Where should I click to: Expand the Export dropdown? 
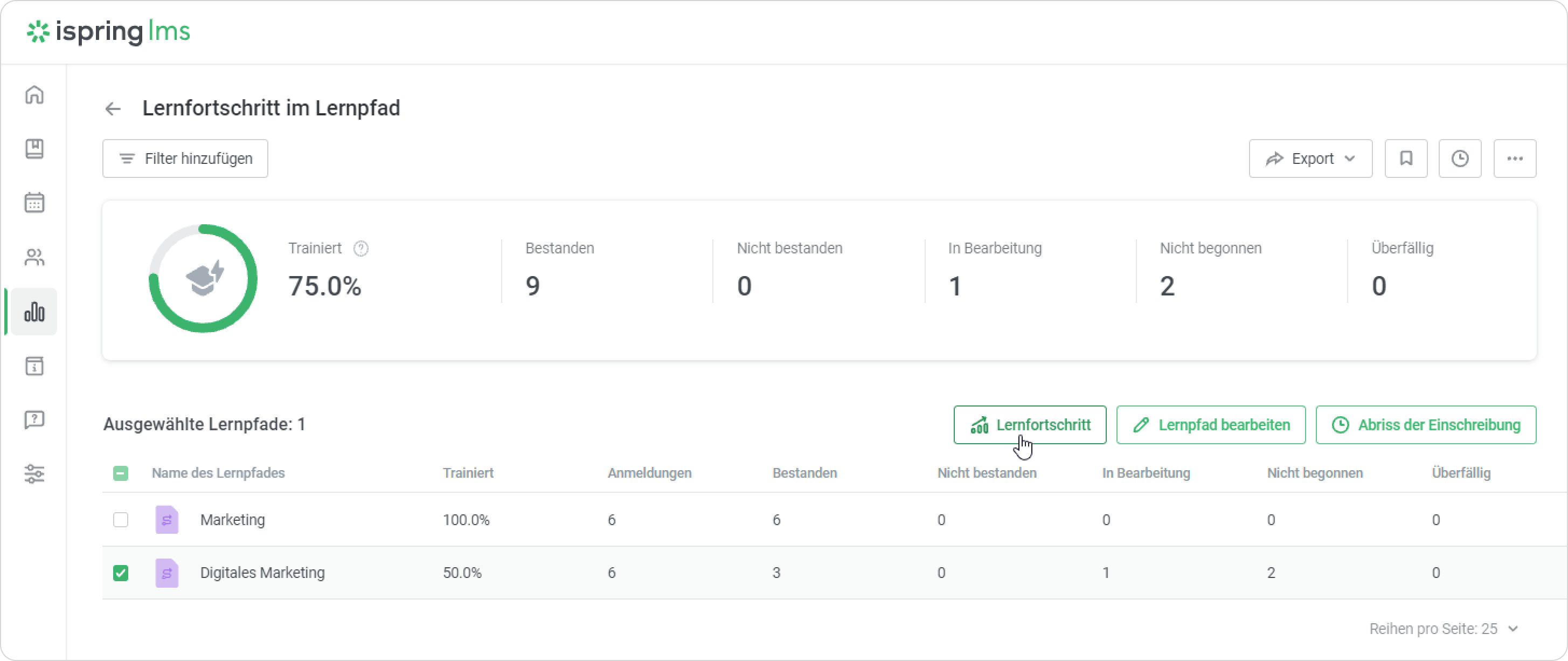[1310, 159]
